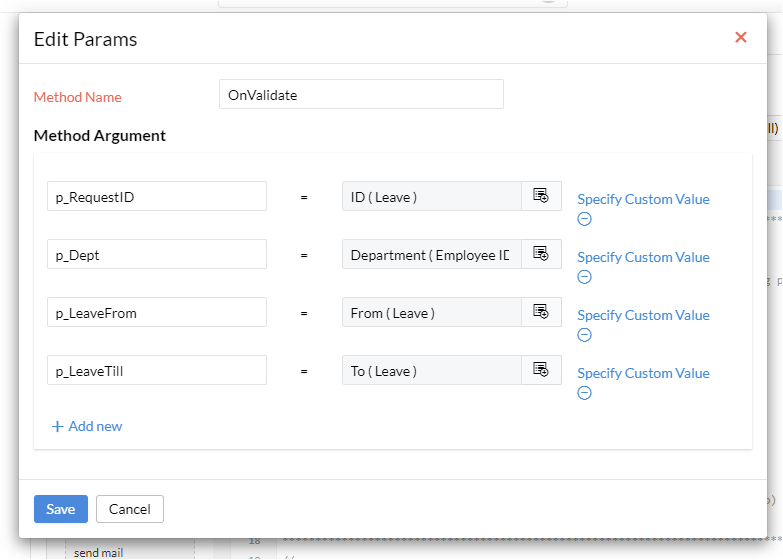783x560 pixels.
Task: Remove the p_LeaveFrom argument row
Action: point(584,335)
